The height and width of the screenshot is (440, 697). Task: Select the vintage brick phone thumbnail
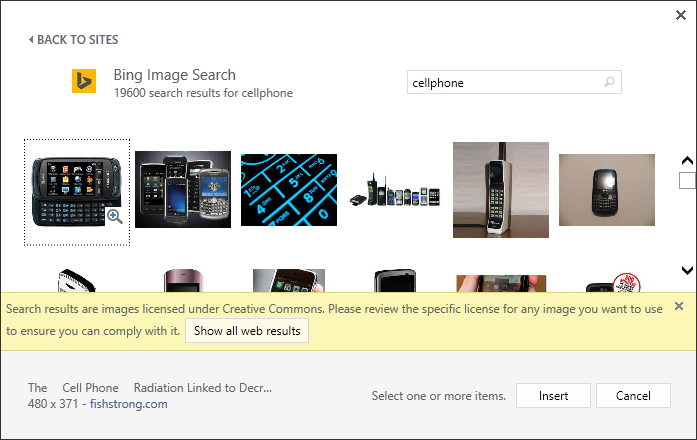point(500,189)
